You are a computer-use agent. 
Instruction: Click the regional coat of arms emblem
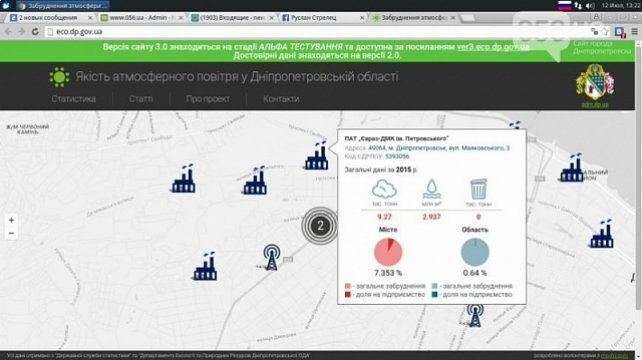pos(595,82)
